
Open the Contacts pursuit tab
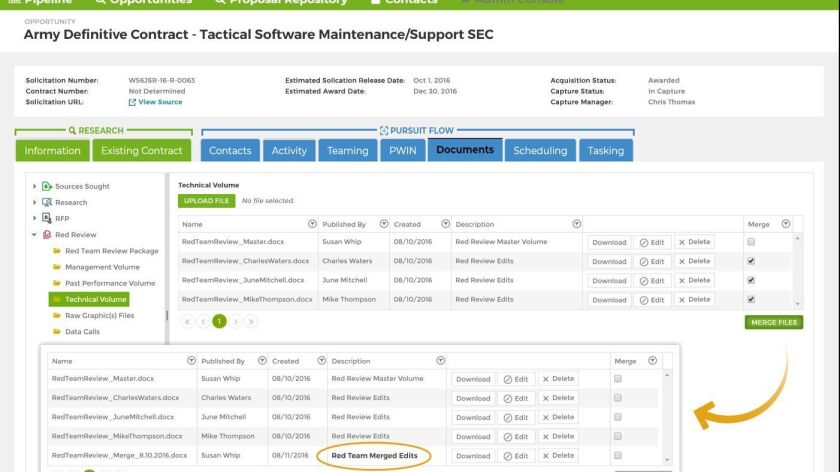click(230, 151)
